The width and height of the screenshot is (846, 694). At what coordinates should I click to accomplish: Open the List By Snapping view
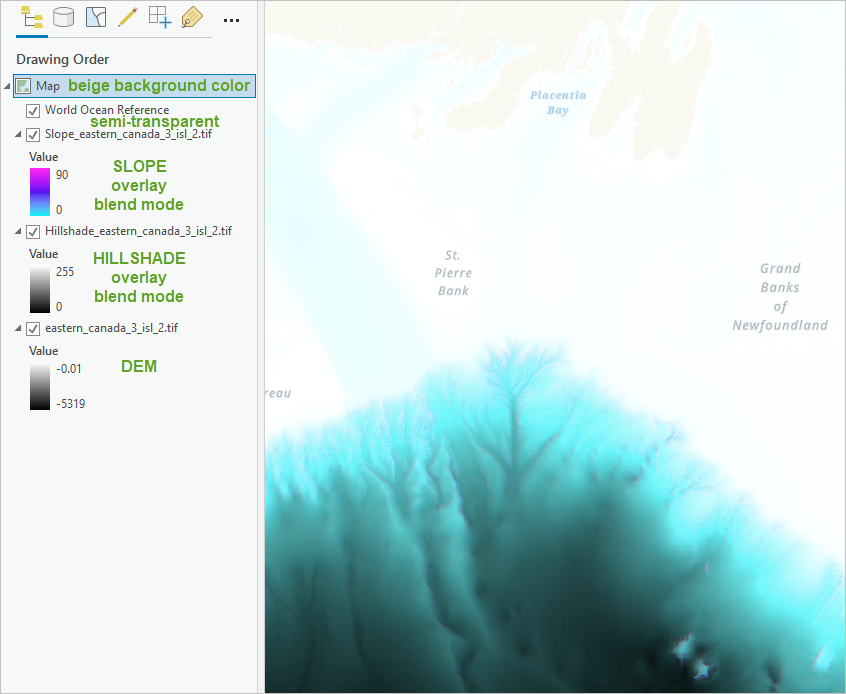(159, 17)
